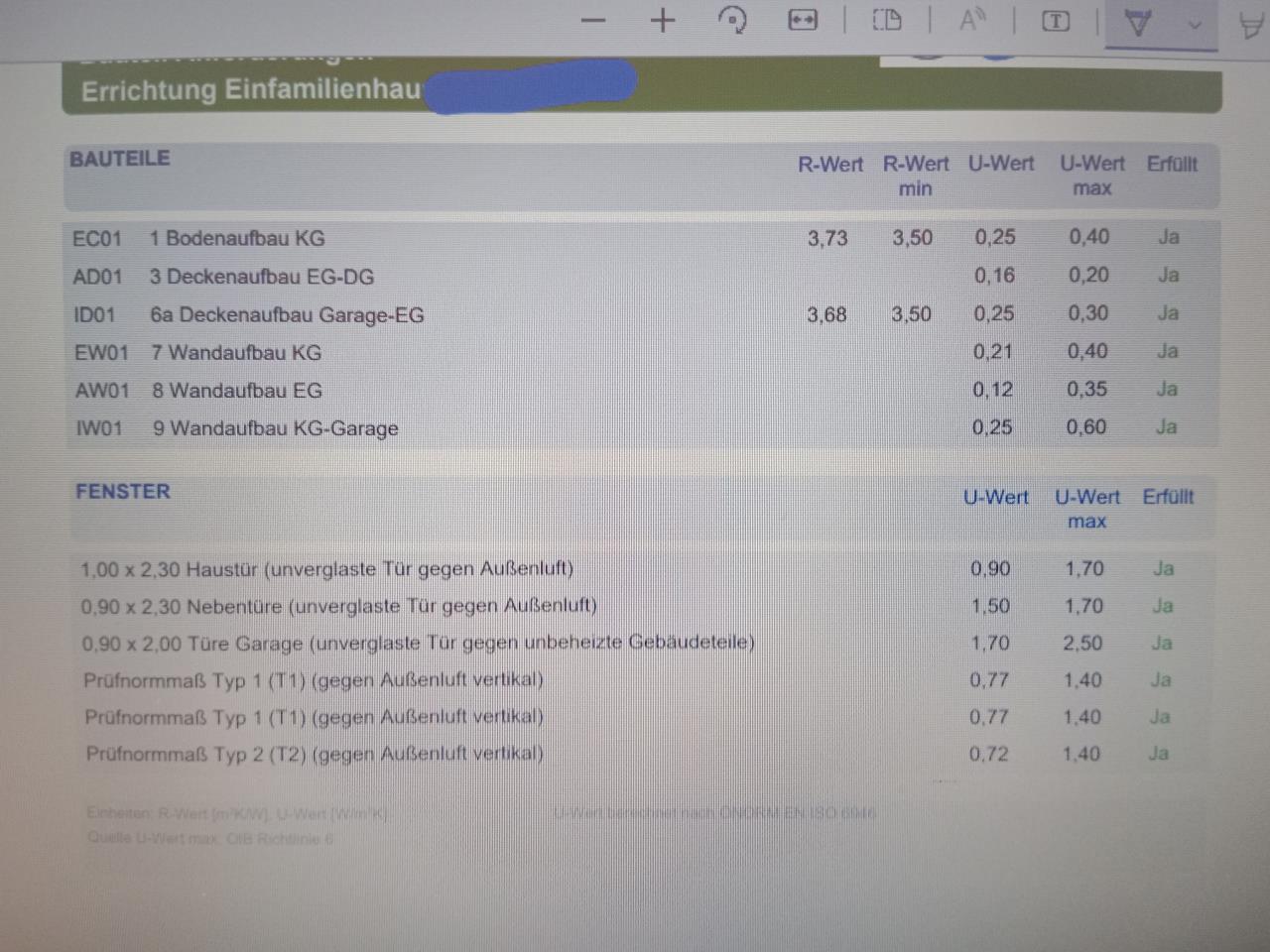Screen dimensions: 1270x952
Task: Click the zoom out minus icon
Action: coord(593,21)
